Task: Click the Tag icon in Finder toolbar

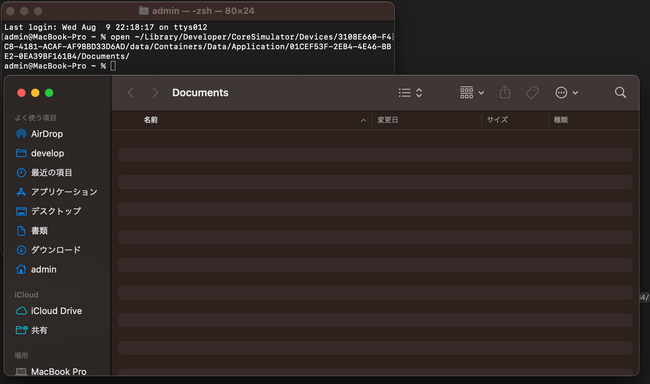Action: 532,92
